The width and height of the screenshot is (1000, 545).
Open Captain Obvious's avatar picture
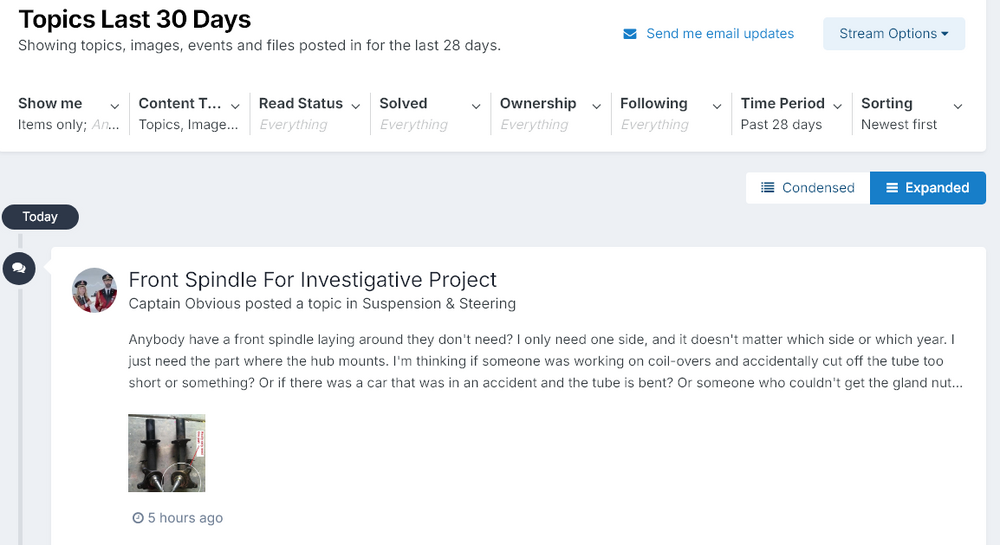coord(94,290)
